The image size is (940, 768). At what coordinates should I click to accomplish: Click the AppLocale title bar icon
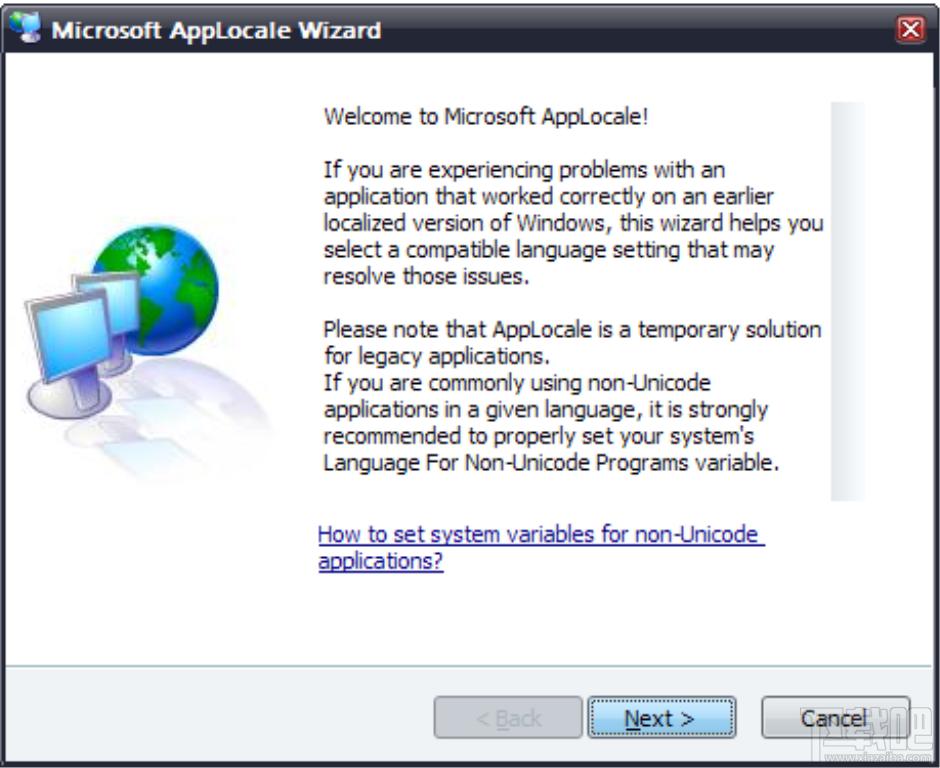25,28
